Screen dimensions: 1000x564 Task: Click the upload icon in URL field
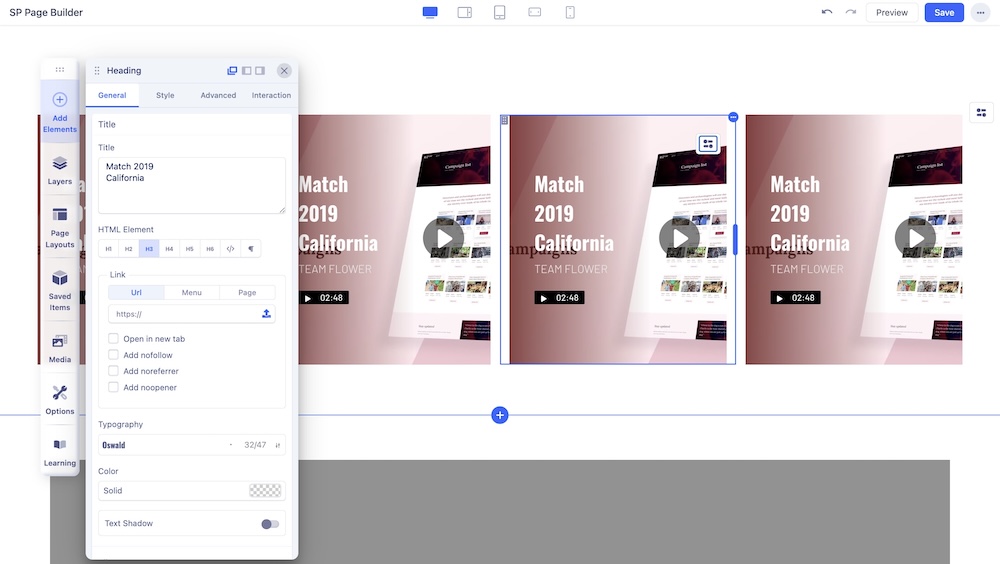(x=266, y=314)
